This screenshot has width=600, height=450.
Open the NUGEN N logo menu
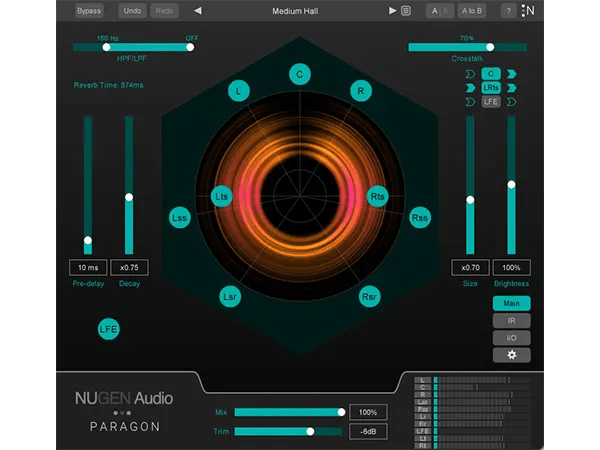(x=528, y=11)
